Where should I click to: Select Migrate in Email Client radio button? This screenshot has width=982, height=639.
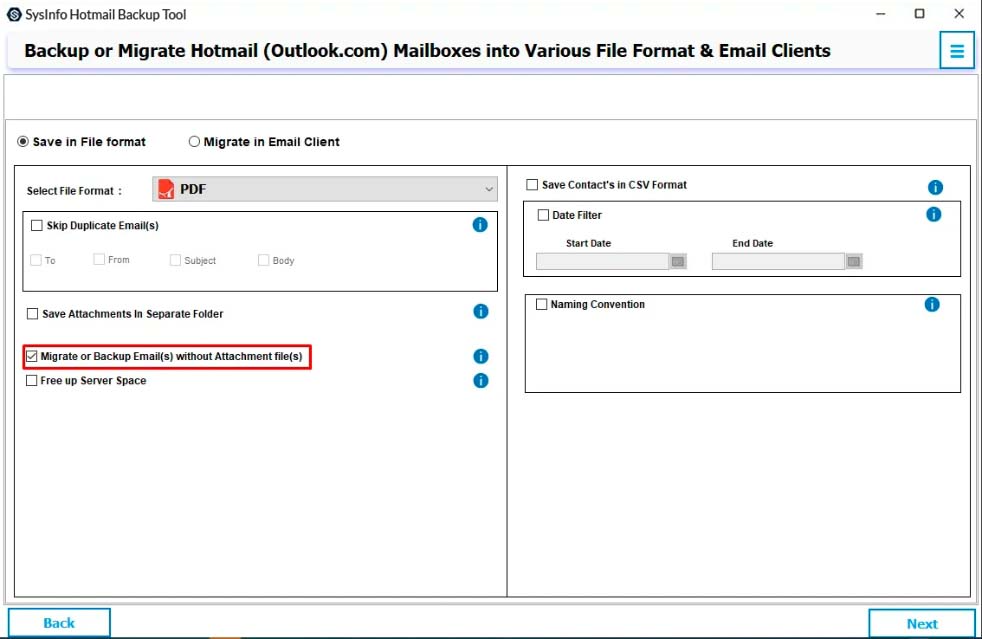(194, 142)
